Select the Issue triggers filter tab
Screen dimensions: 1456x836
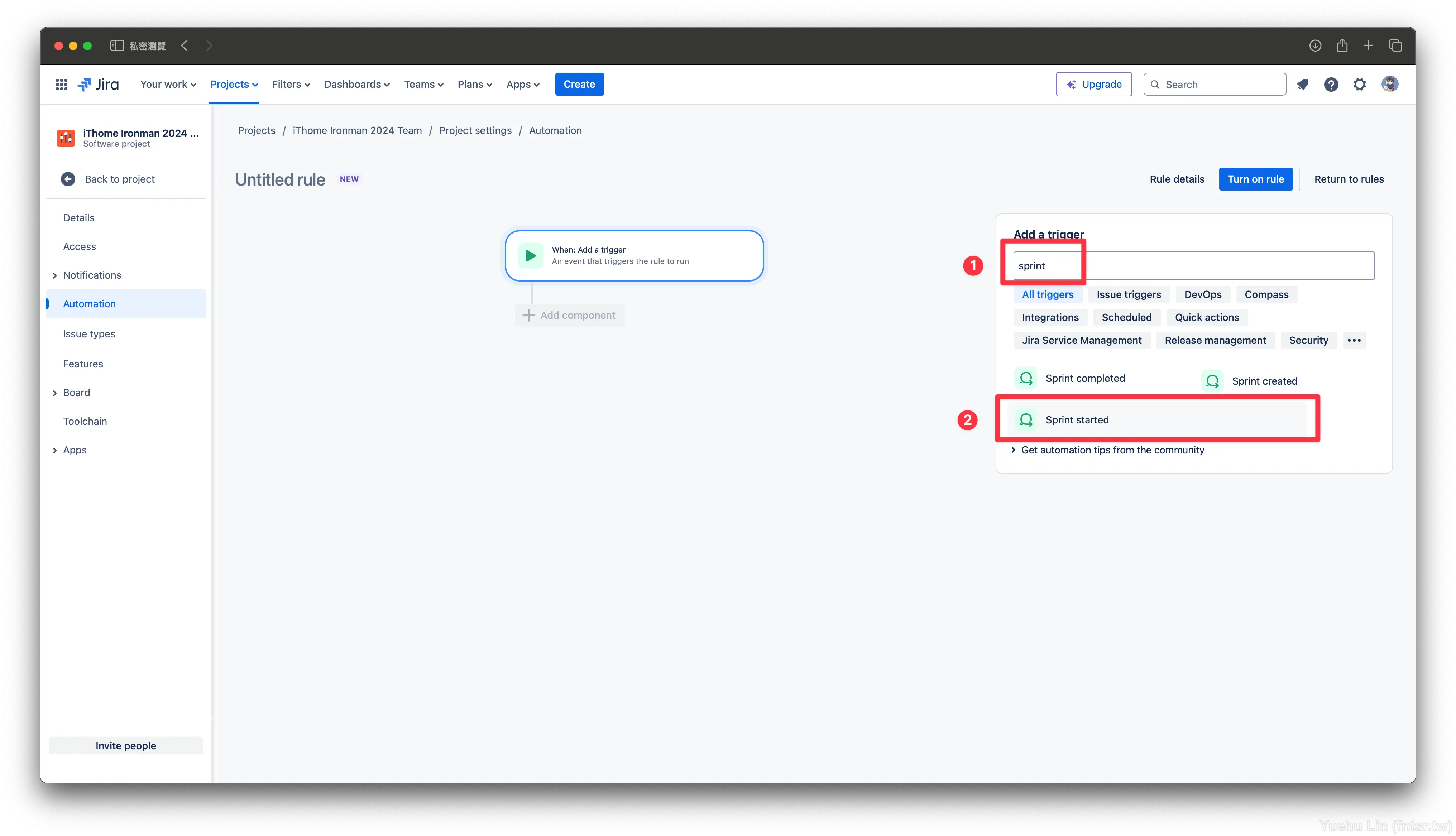(1128, 294)
